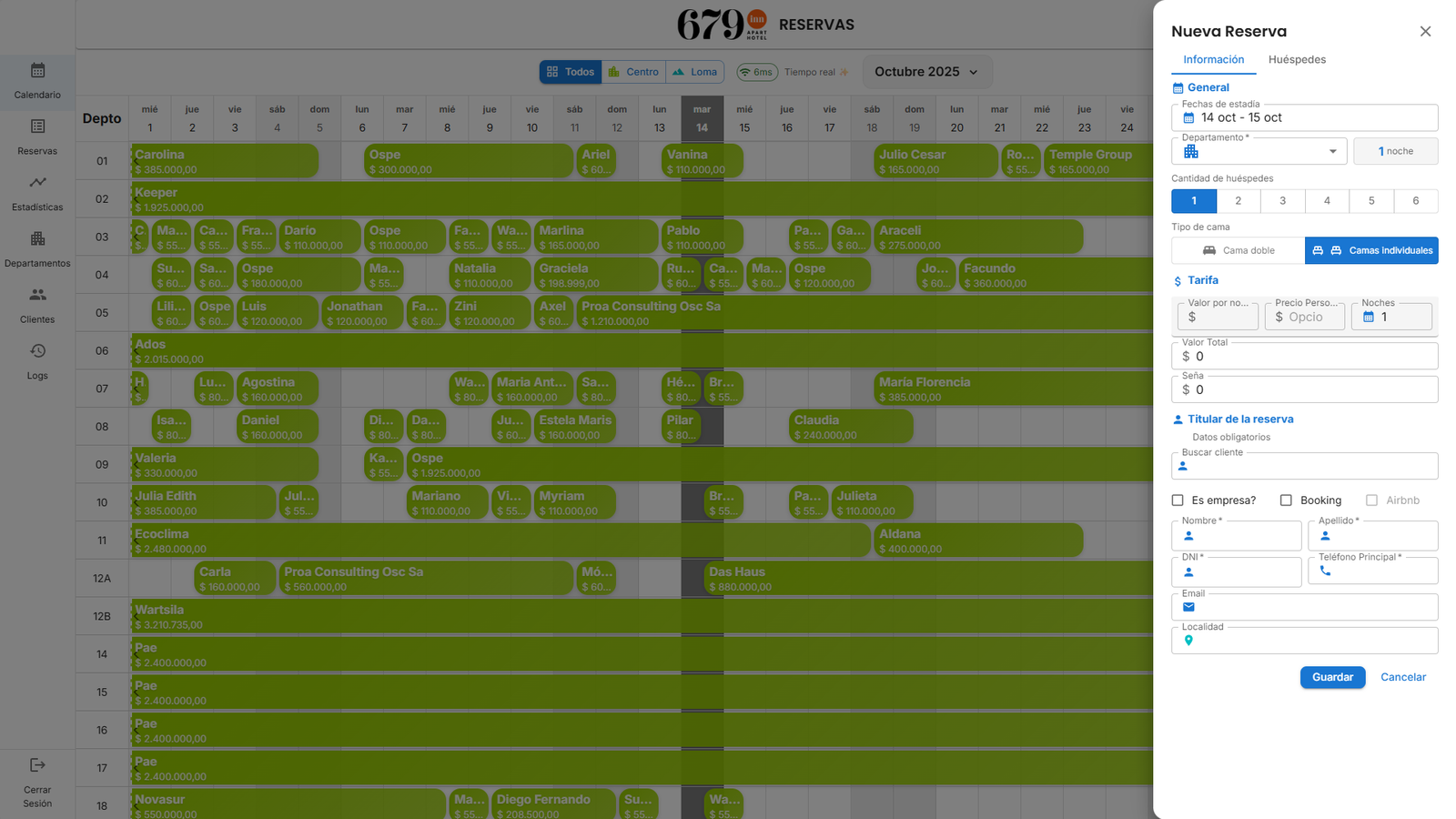1456x819 pixels.
Task: Close the Nueva Reserva panel with X
Action: (x=1425, y=32)
